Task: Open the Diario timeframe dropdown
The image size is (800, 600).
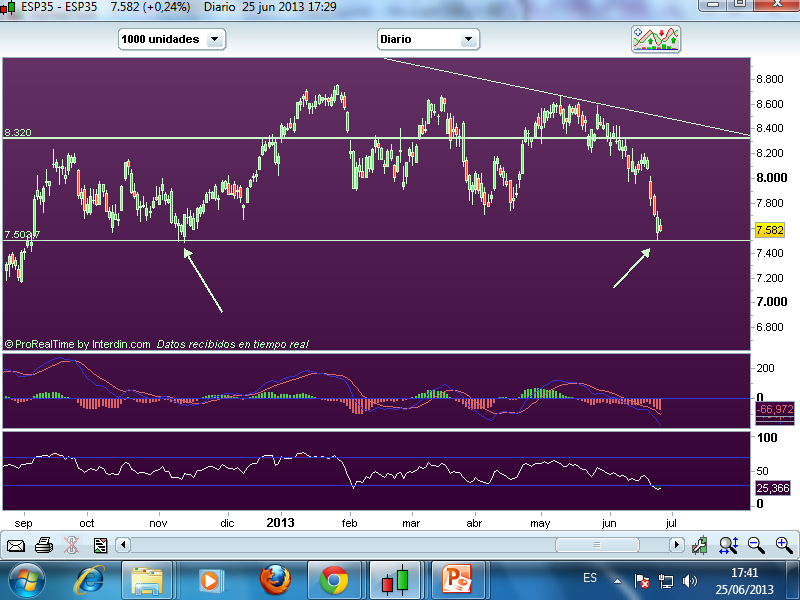Action: point(428,39)
